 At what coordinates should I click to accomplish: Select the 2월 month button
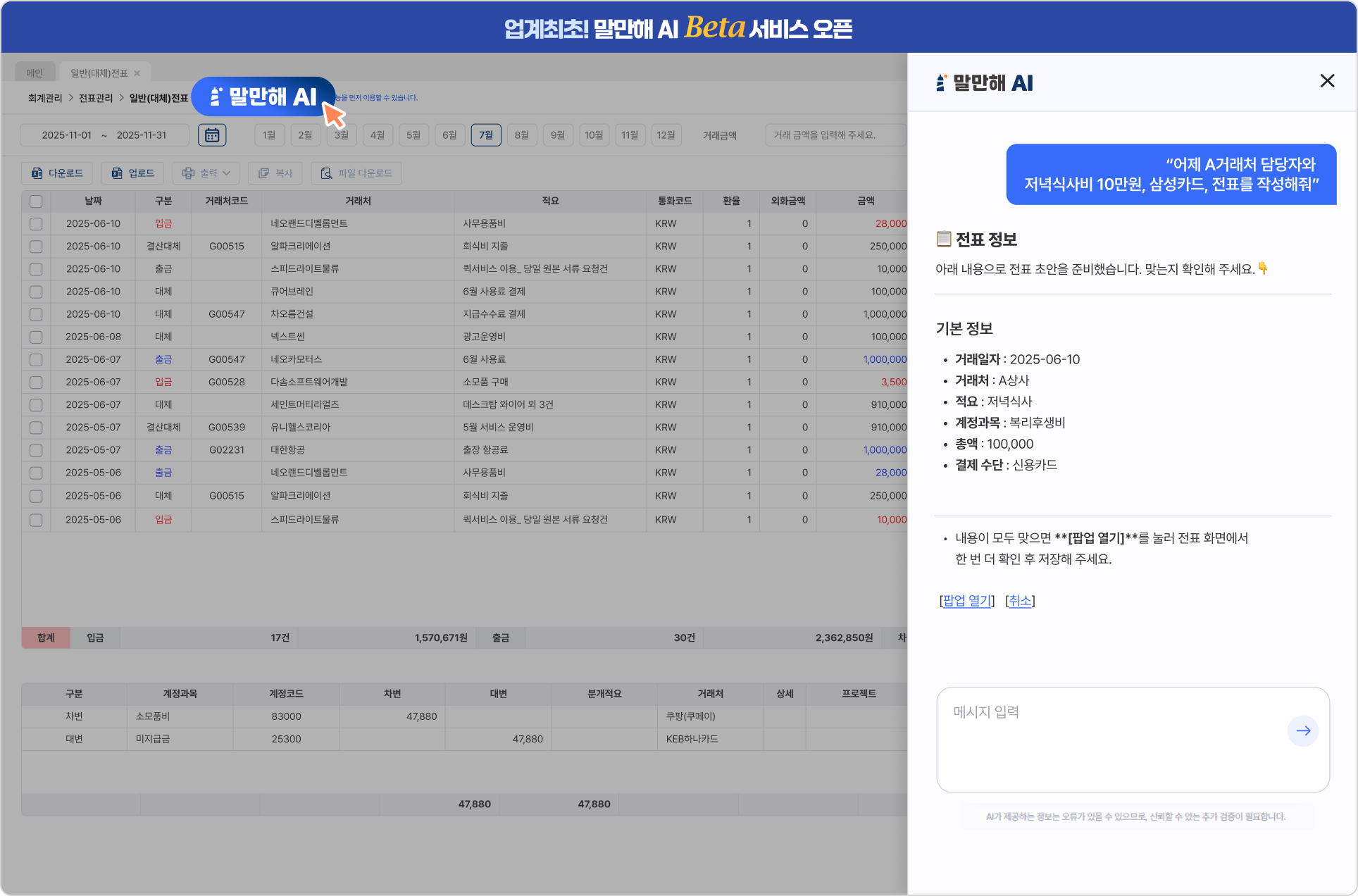point(305,135)
